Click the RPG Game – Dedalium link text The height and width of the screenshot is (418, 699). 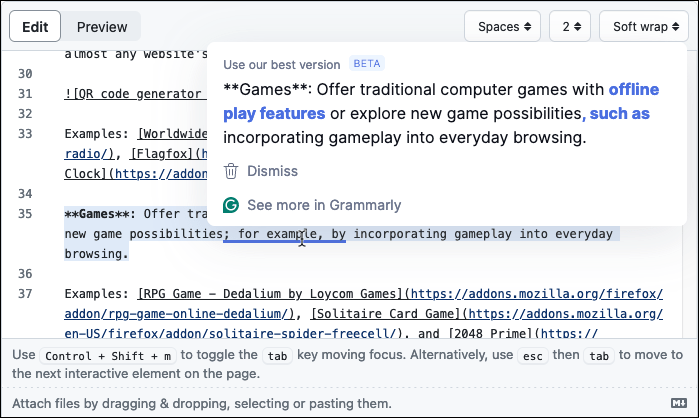(270, 294)
